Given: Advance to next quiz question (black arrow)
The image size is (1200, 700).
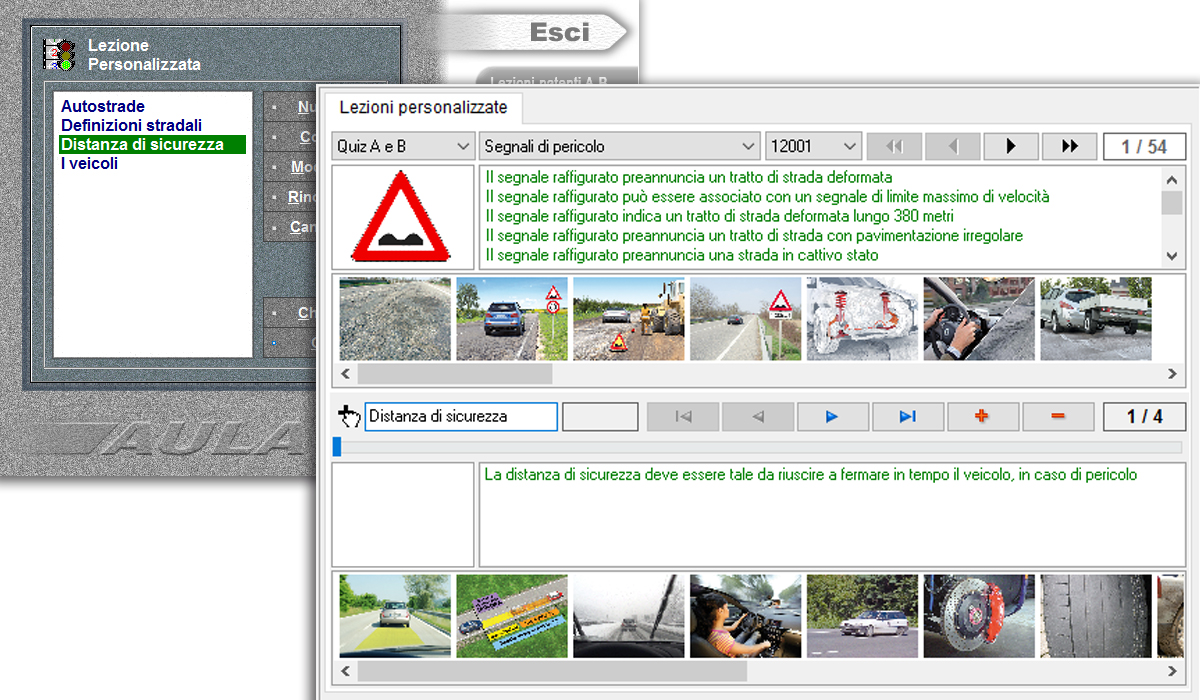Looking at the screenshot, I should pyautogui.click(x=1010, y=146).
